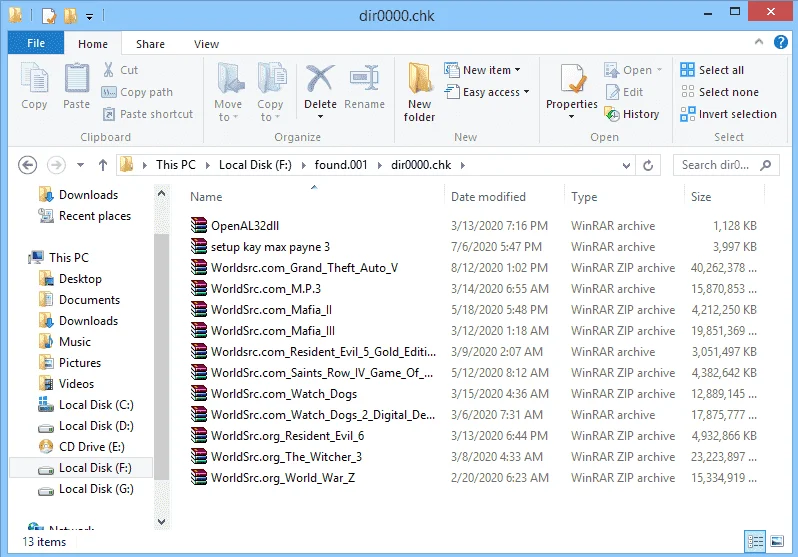Collapse the ribbon with the caret icon
Image resolution: width=798 pixels, height=557 pixels.
759,42
